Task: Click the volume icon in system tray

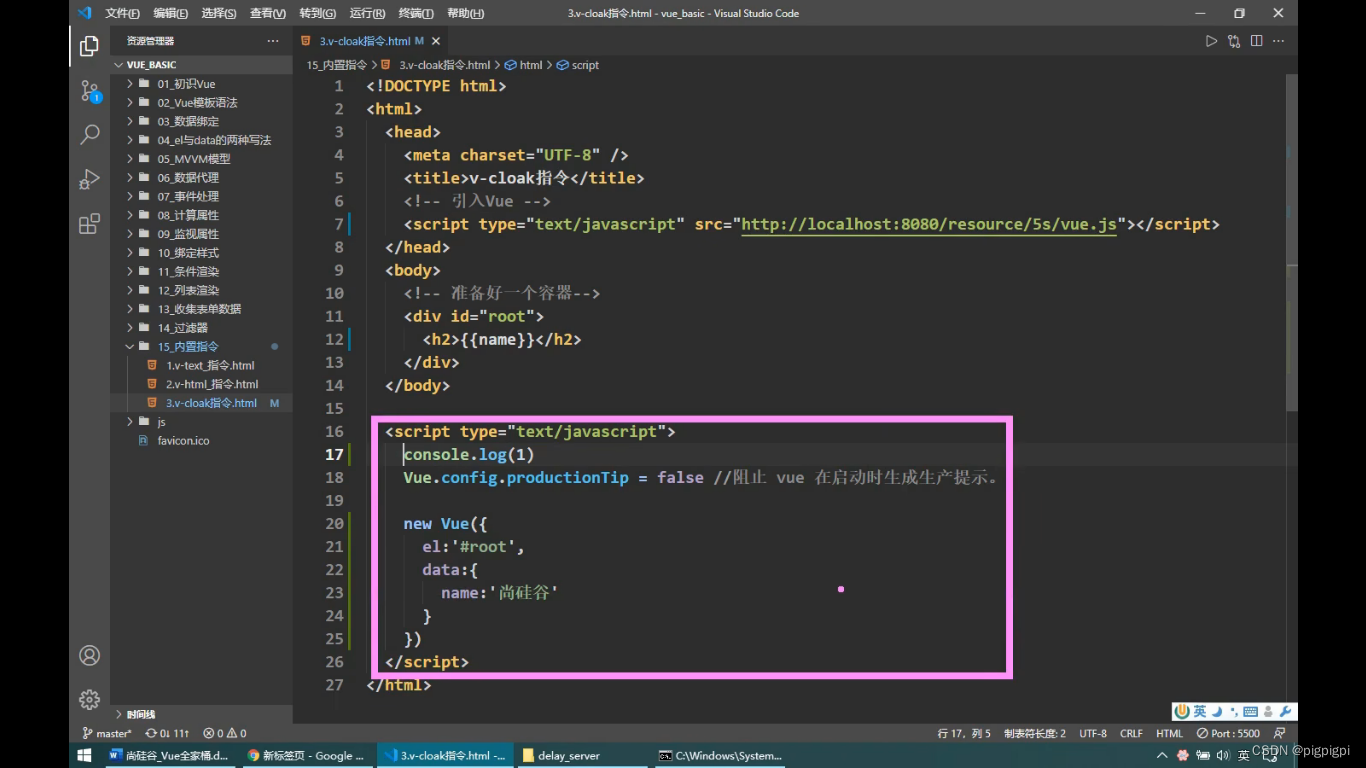Action: point(1222,756)
